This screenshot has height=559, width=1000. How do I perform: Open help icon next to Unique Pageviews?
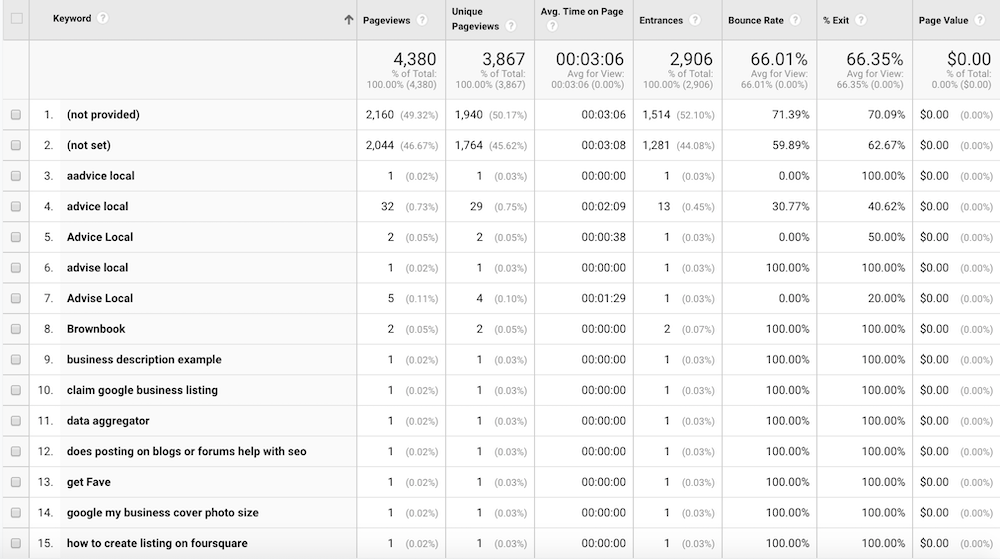tap(511, 26)
